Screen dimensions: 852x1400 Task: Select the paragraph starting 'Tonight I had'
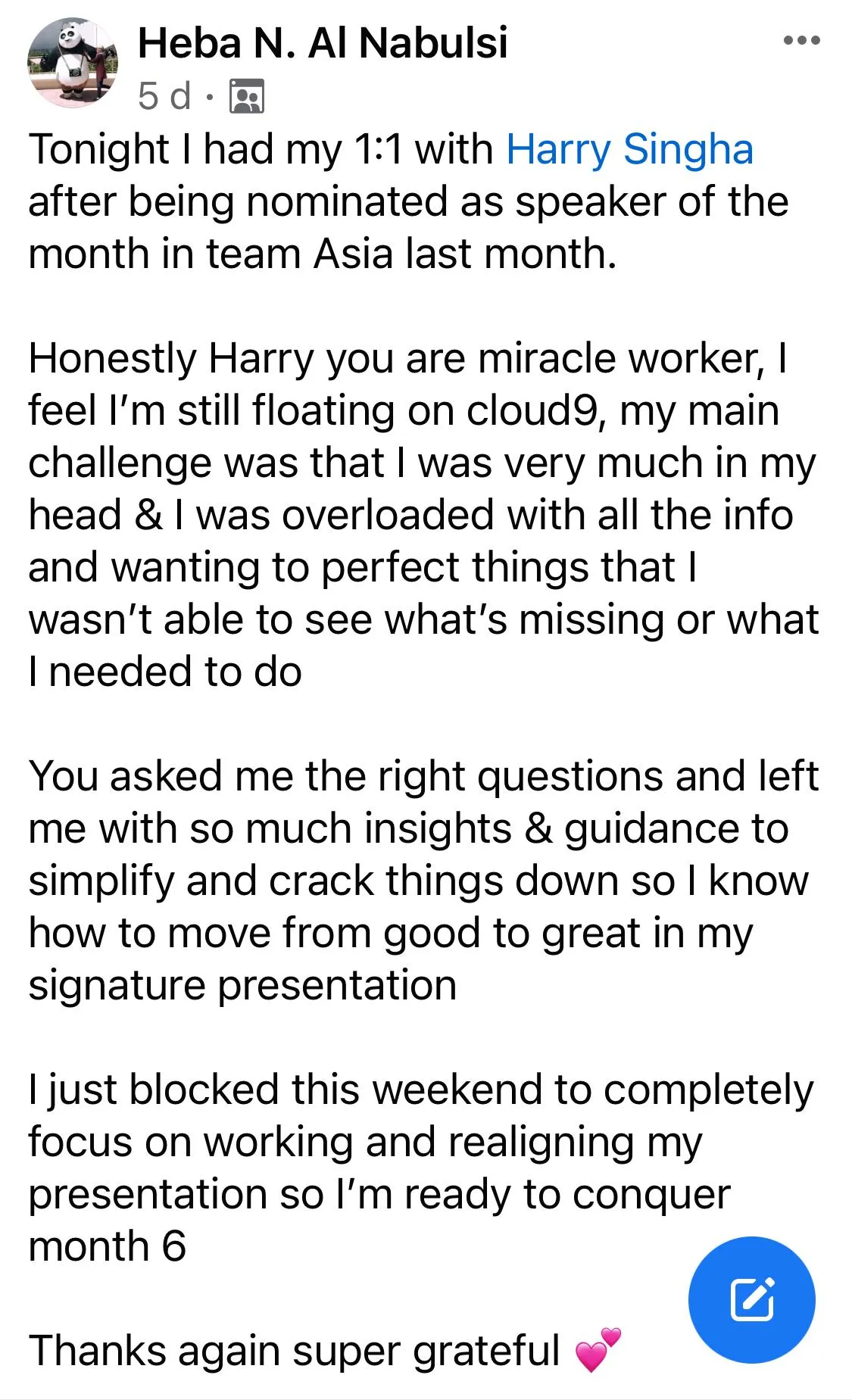(x=408, y=201)
